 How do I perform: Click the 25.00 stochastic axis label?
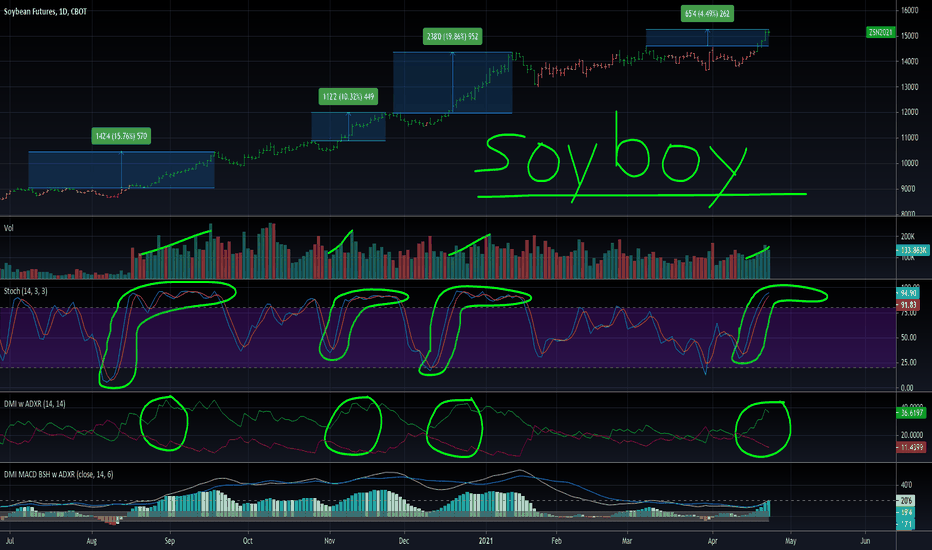click(908, 362)
